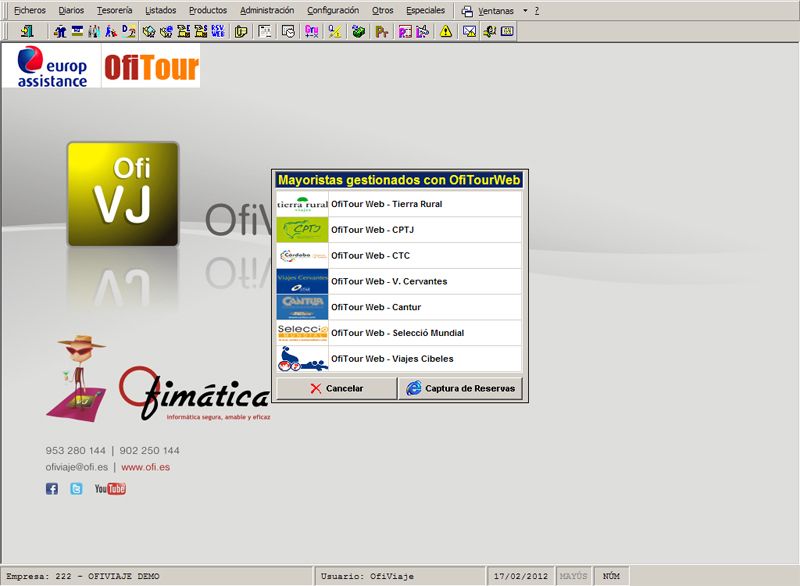The width and height of the screenshot is (800, 586).
Task: Click the traveler with luggage toolbar icon
Action: 111,32
